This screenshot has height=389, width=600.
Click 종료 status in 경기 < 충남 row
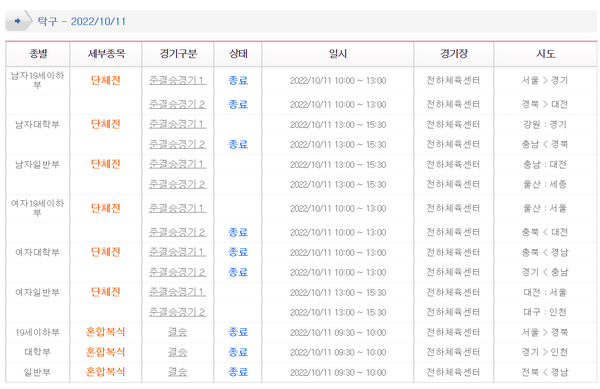238,272
